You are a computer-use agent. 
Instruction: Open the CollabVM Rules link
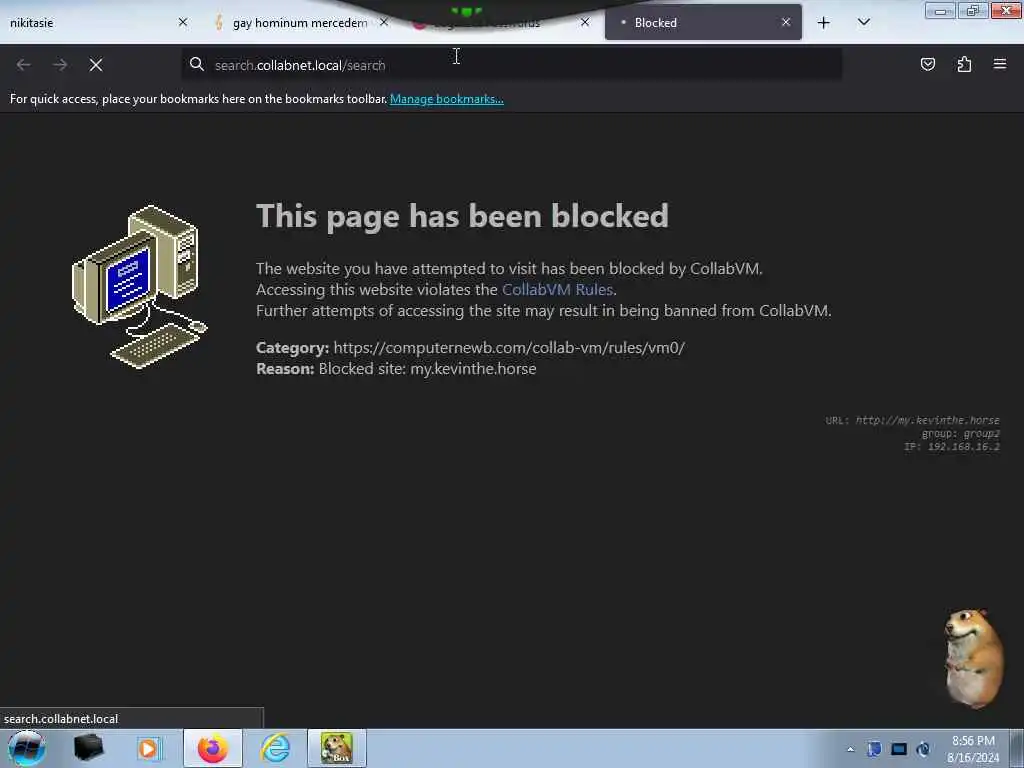[557, 289]
